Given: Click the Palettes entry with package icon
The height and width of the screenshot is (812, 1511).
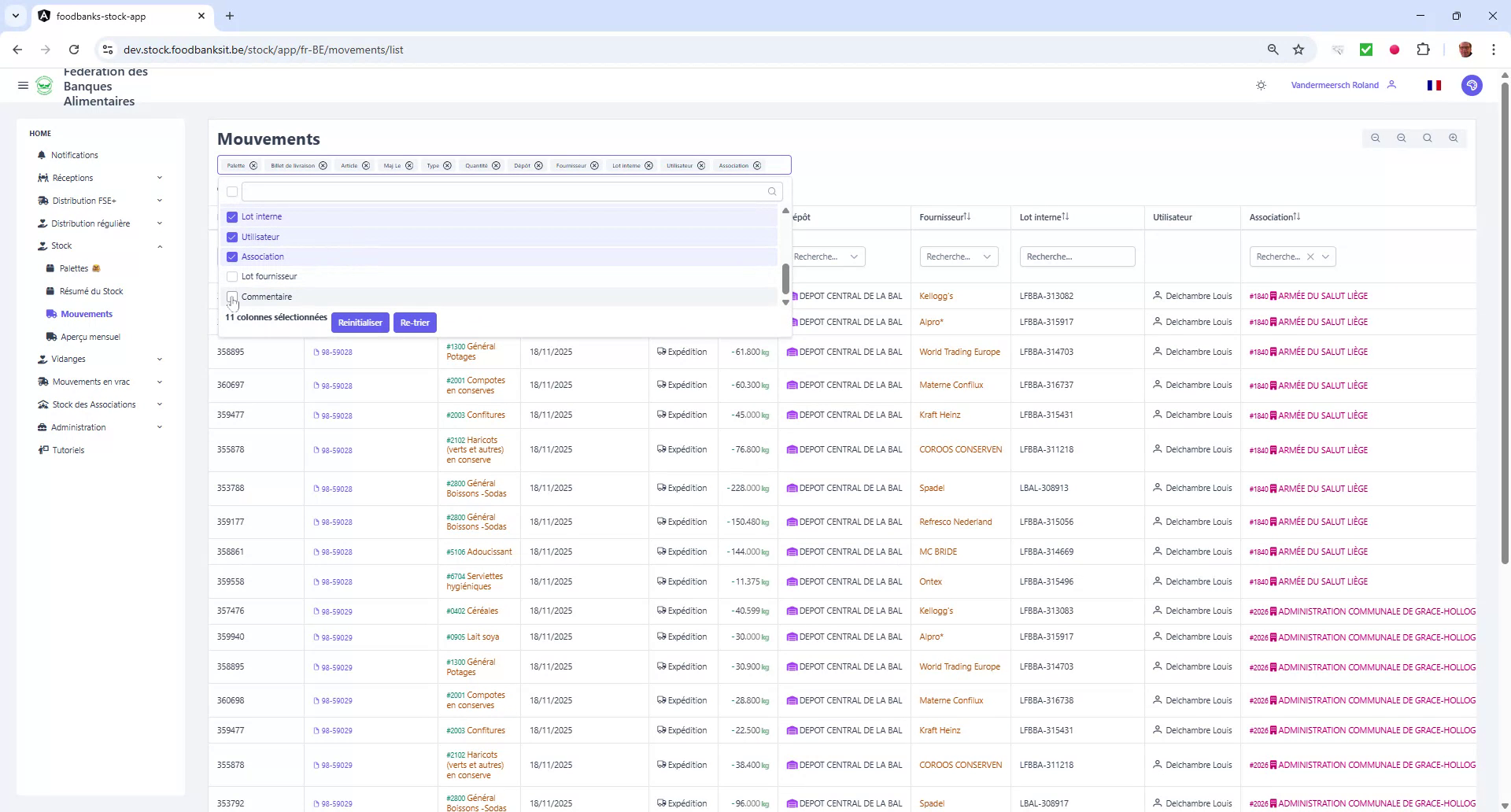Looking at the screenshot, I should [75, 268].
